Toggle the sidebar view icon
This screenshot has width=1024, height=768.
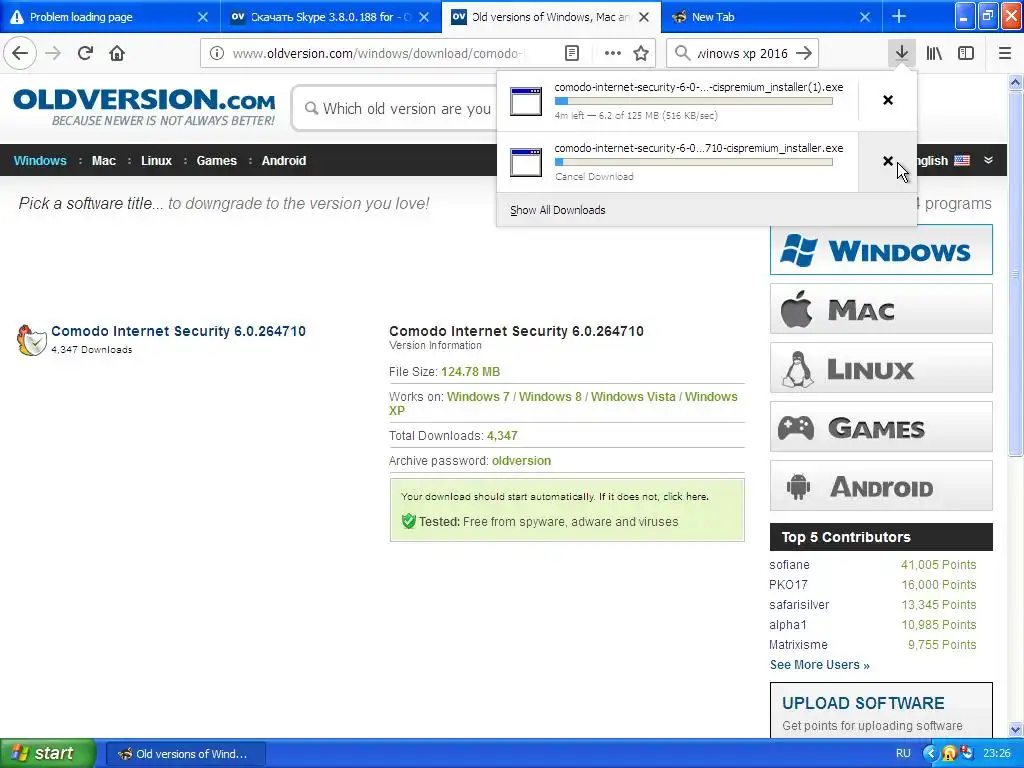coord(966,53)
